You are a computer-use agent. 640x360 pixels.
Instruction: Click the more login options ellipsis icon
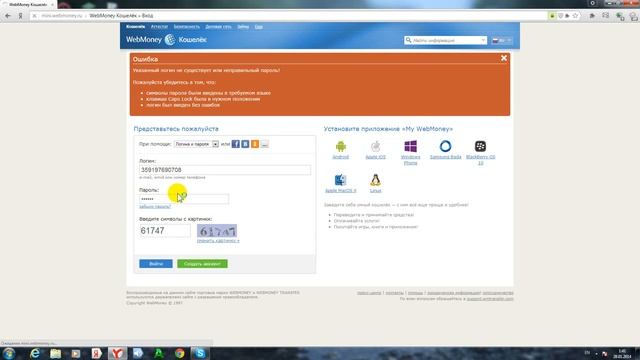265,144
